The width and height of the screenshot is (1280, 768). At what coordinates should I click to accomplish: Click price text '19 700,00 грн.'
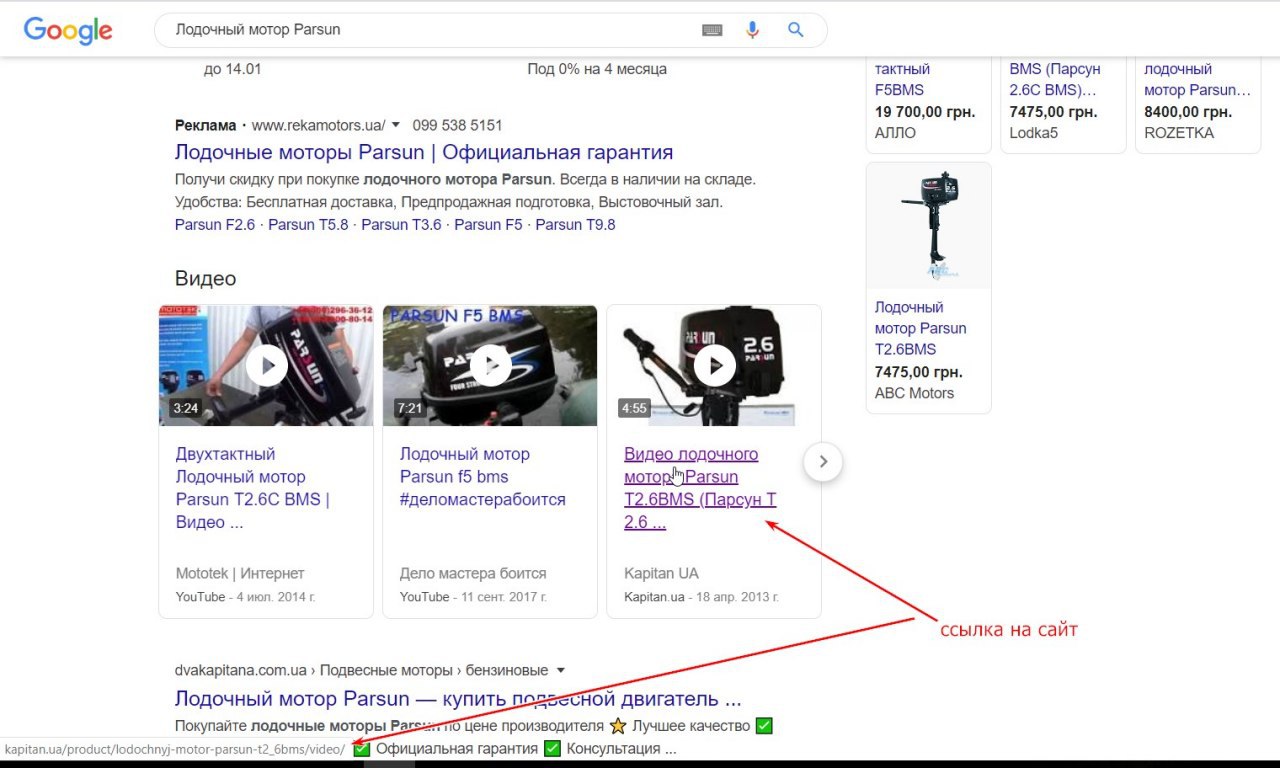[925, 112]
